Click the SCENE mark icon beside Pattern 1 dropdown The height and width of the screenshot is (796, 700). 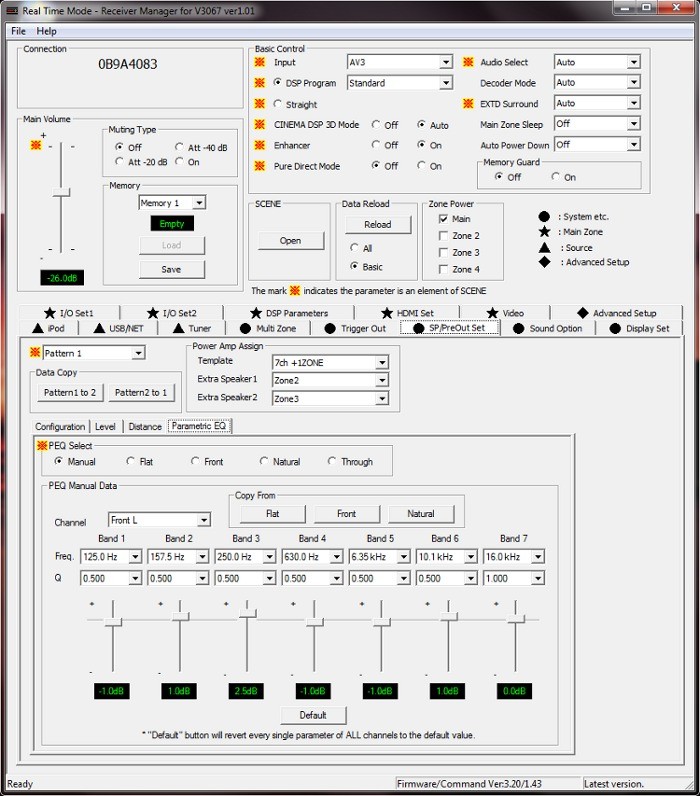coord(35,352)
